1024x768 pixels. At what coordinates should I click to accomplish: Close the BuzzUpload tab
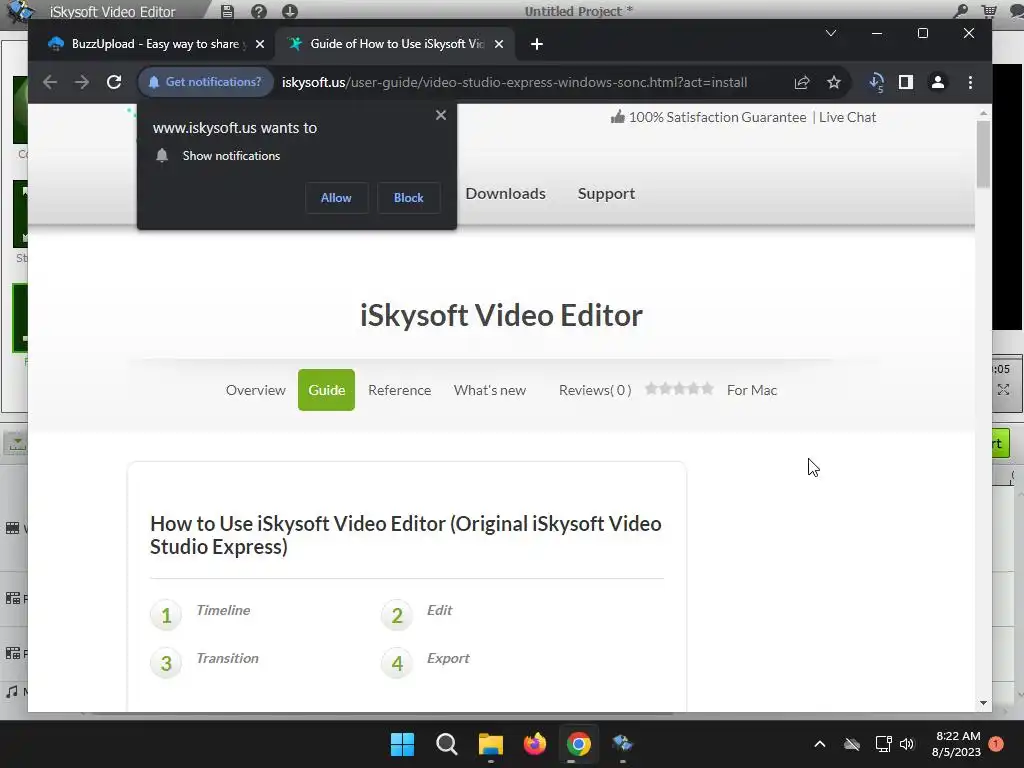pos(260,44)
